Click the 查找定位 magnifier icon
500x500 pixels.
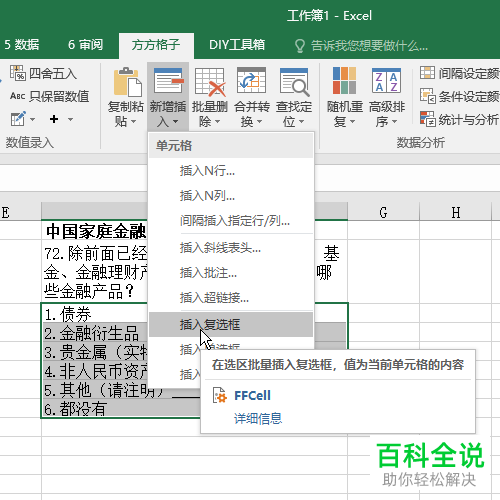(294, 82)
